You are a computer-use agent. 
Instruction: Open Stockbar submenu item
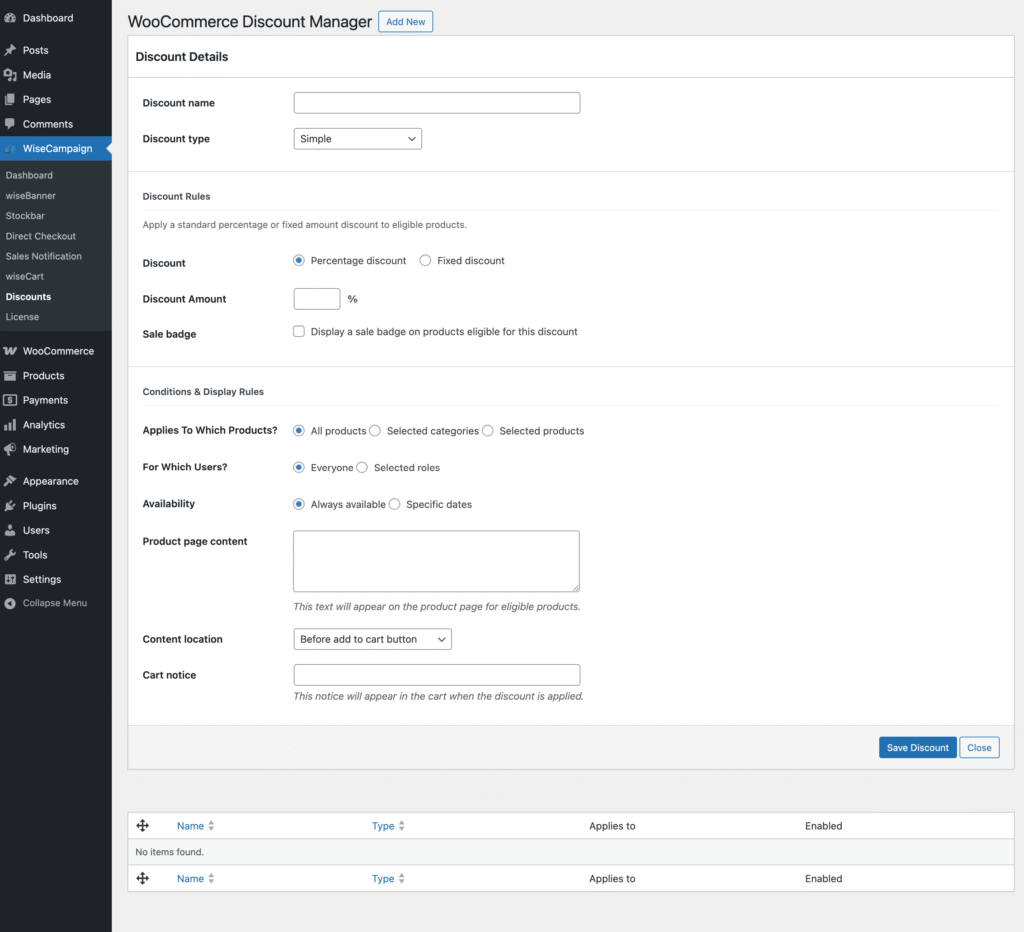[x=25, y=216]
